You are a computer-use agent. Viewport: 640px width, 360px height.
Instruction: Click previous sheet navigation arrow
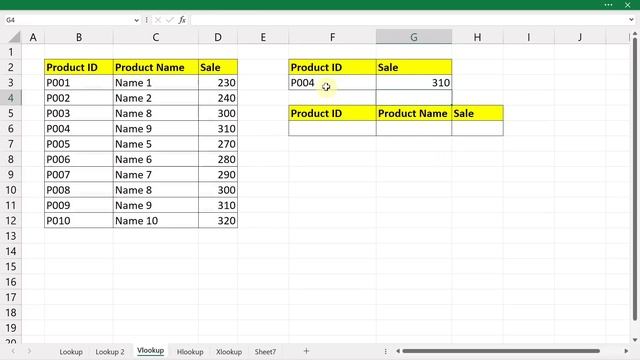[13, 351]
